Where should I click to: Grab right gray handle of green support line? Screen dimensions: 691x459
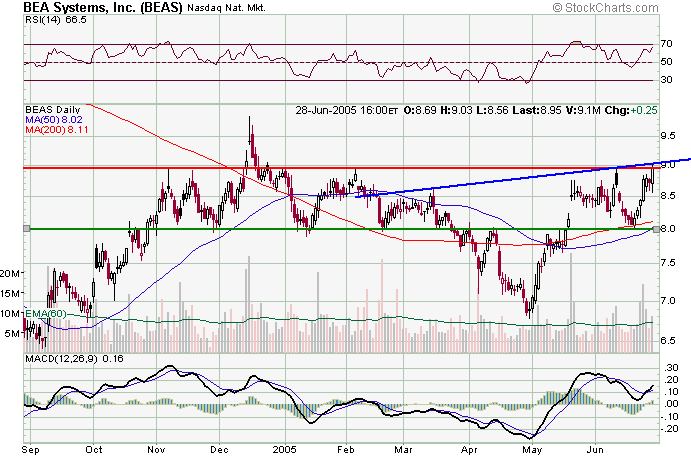click(656, 229)
